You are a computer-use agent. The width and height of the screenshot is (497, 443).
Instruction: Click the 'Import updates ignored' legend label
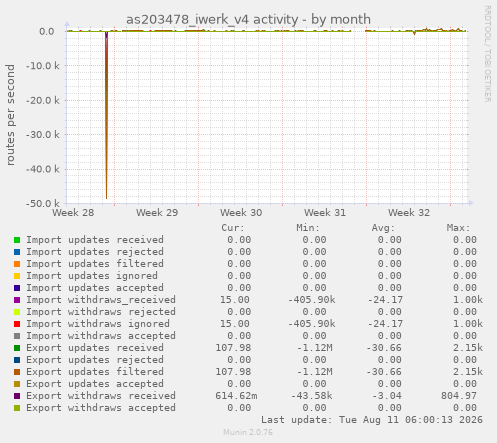click(92, 276)
